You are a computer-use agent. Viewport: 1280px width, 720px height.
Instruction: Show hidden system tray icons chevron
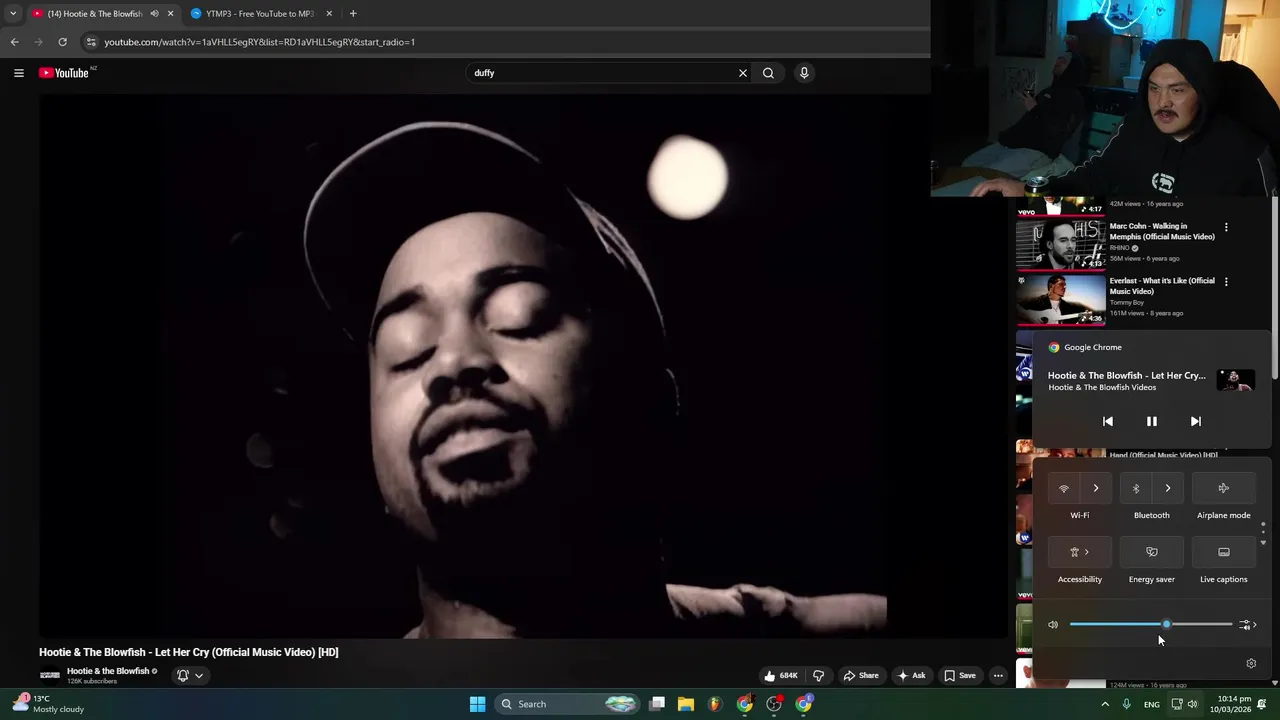pyautogui.click(x=1105, y=704)
